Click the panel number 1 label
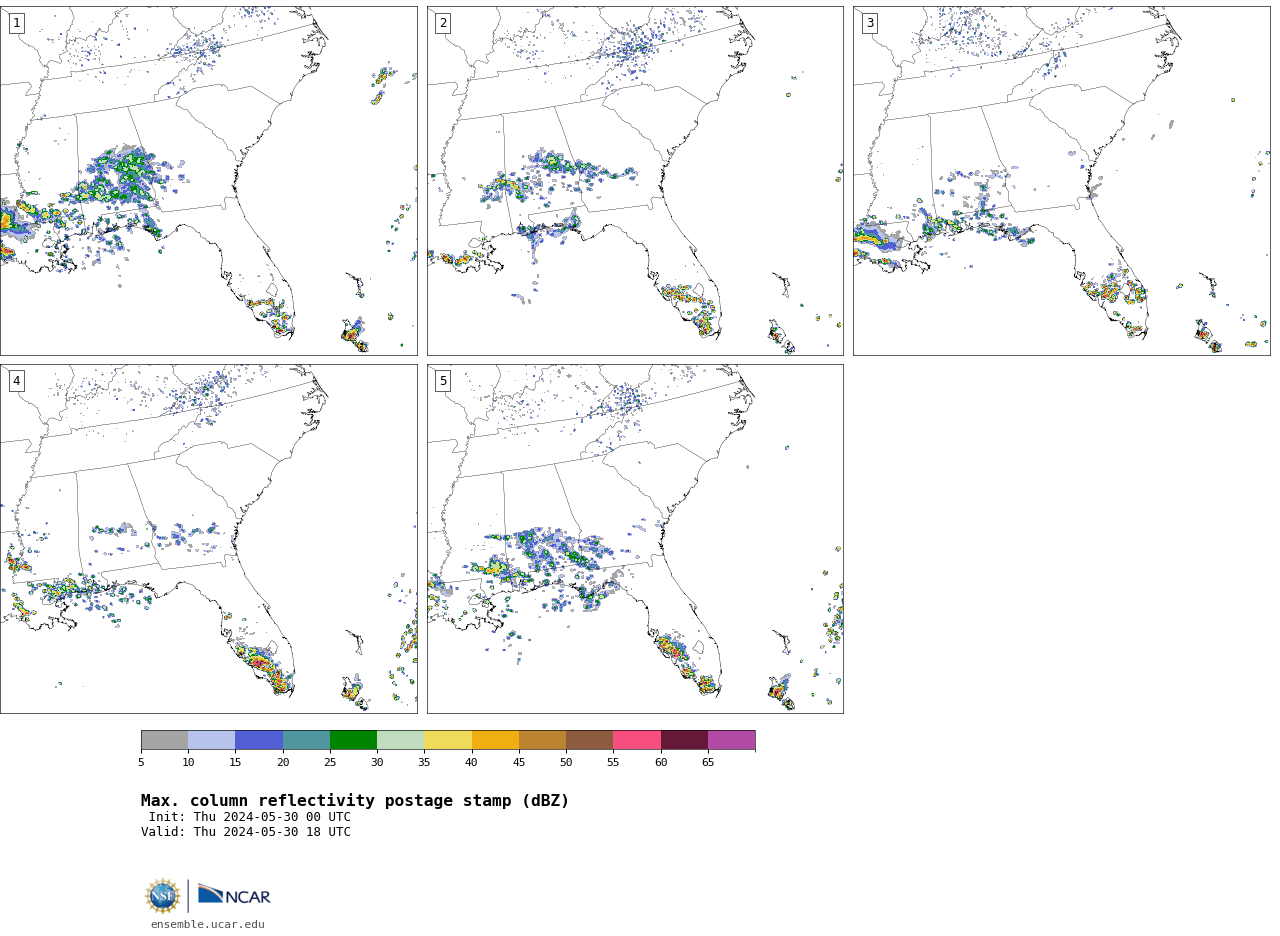This screenshot has width=1280, height=936. (x=16, y=23)
